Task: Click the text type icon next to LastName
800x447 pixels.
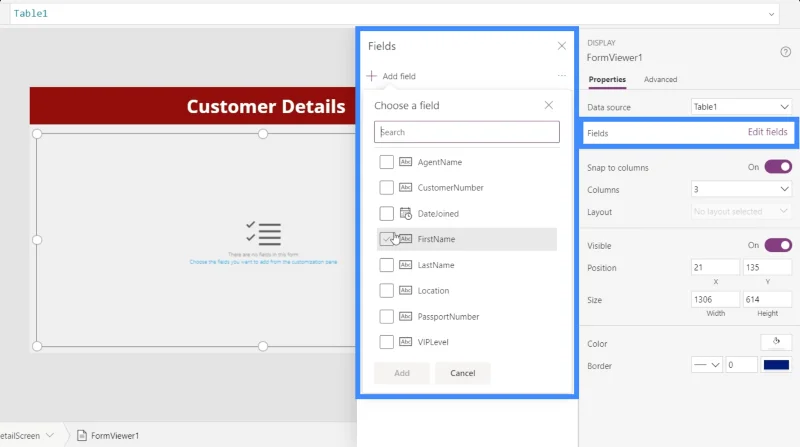Action: [406, 265]
